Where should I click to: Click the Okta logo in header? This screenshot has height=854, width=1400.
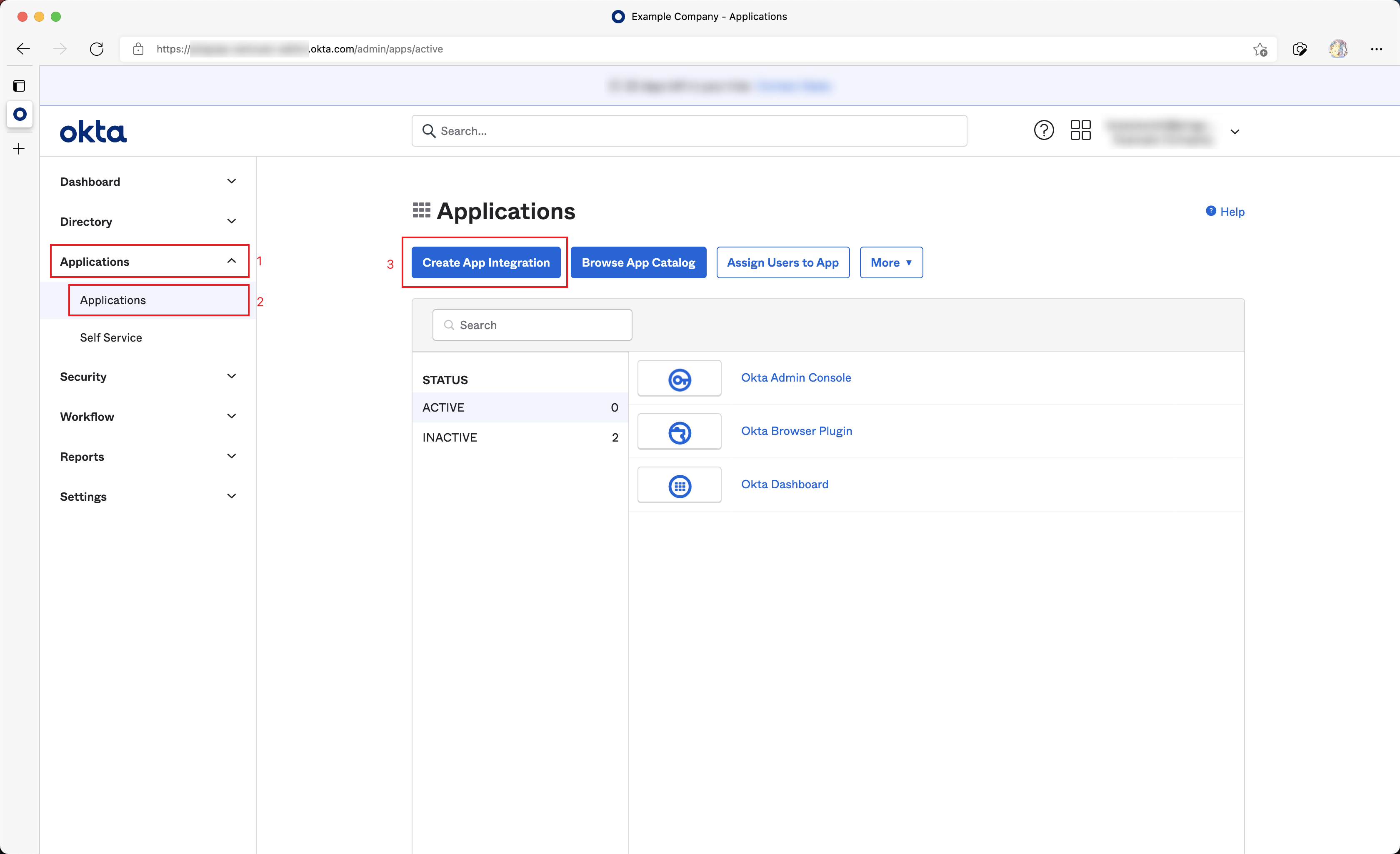click(93, 132)
